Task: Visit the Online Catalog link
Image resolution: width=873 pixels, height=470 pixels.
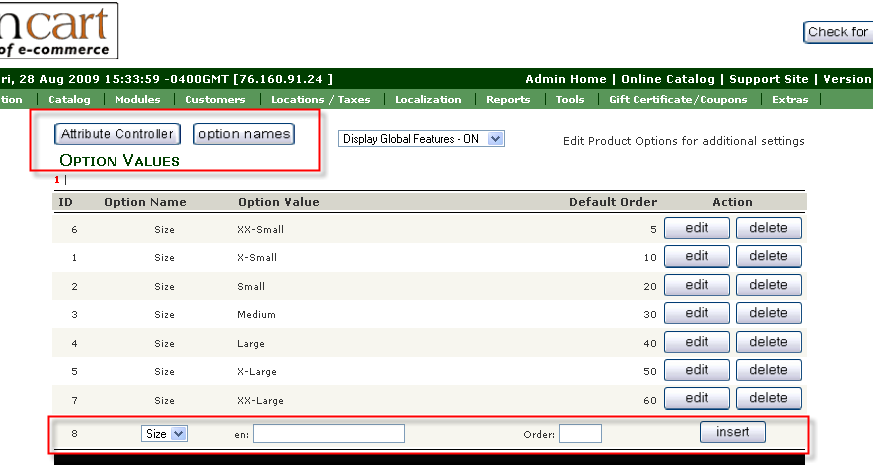Action: point(668,79)
